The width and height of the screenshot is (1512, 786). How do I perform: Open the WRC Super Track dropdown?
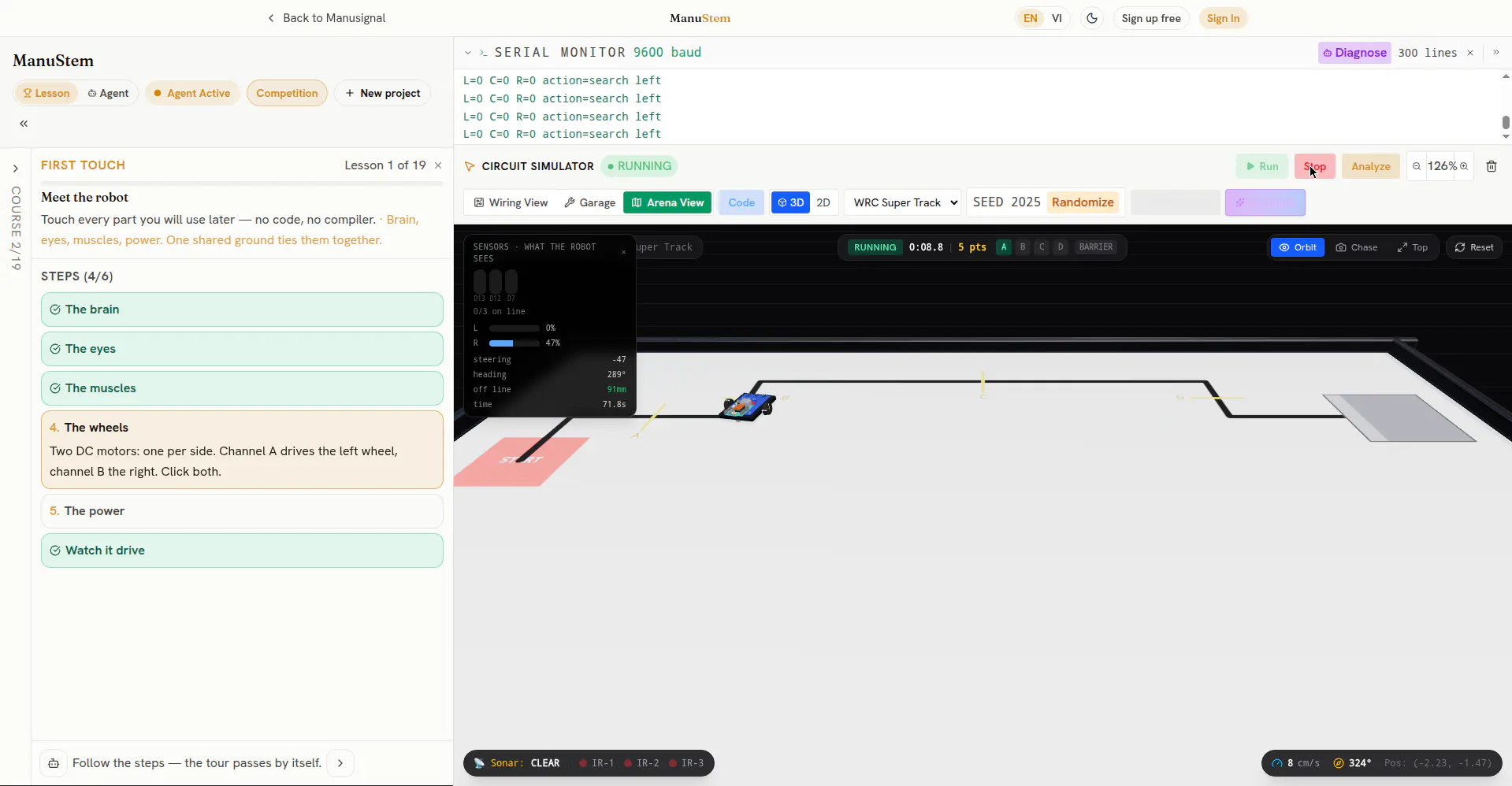pos(903,202)
